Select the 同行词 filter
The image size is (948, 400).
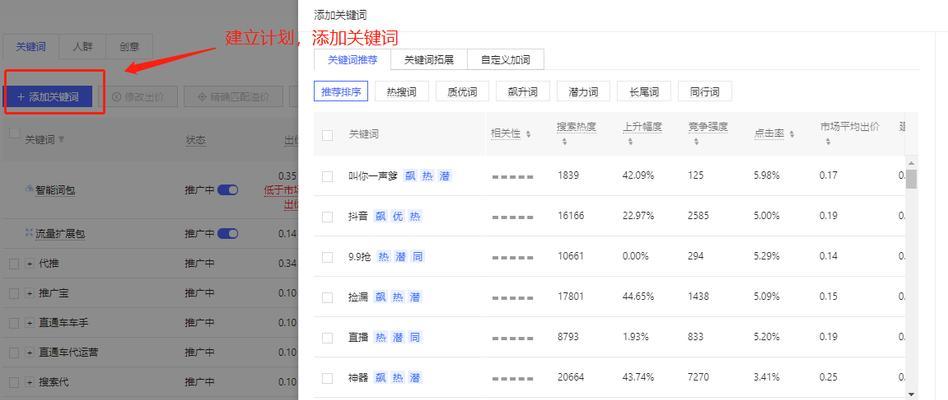pos(704,92)
